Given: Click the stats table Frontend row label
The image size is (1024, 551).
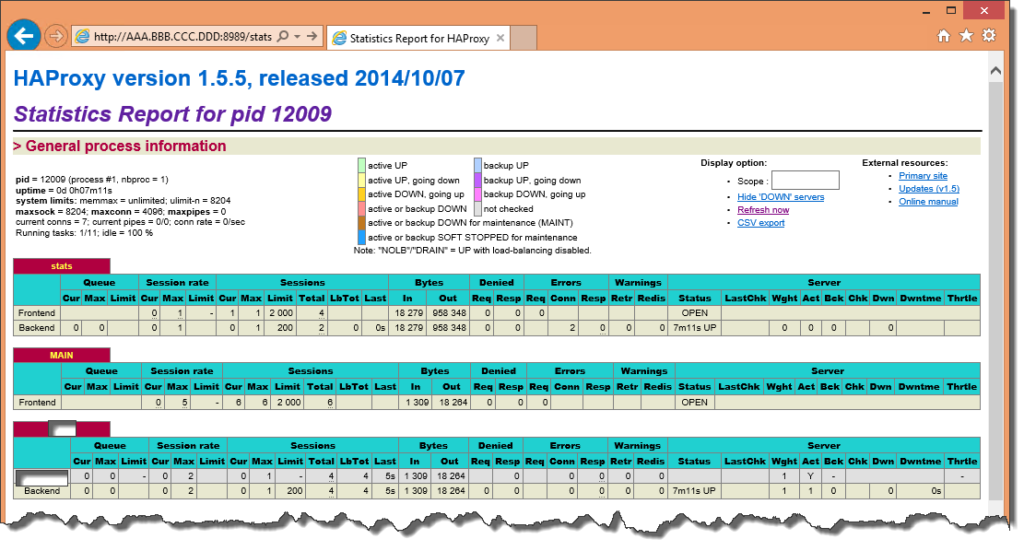Looking at the screenshot, I should (37, 313).
